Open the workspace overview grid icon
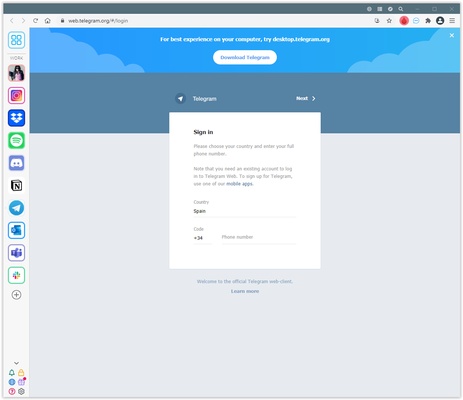Viewport: 463px width, 400px height. (16, 40)
